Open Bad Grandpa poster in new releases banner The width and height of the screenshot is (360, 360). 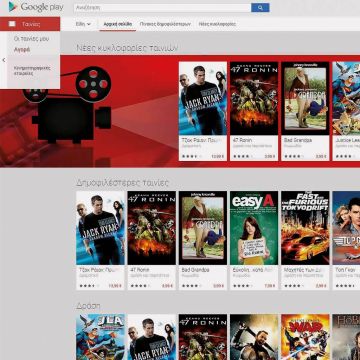tap(305, 98)
